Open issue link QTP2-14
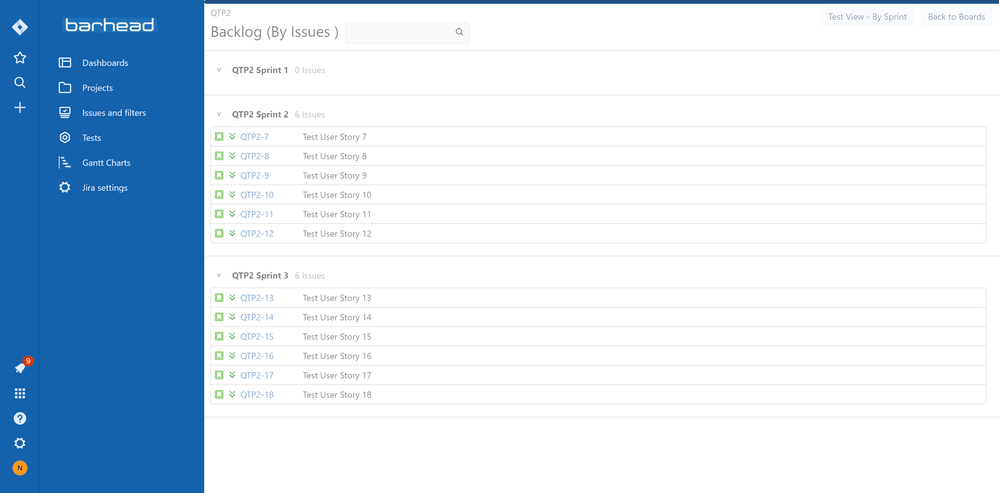This screenshot has width=999, height=493. coord(257,317)
